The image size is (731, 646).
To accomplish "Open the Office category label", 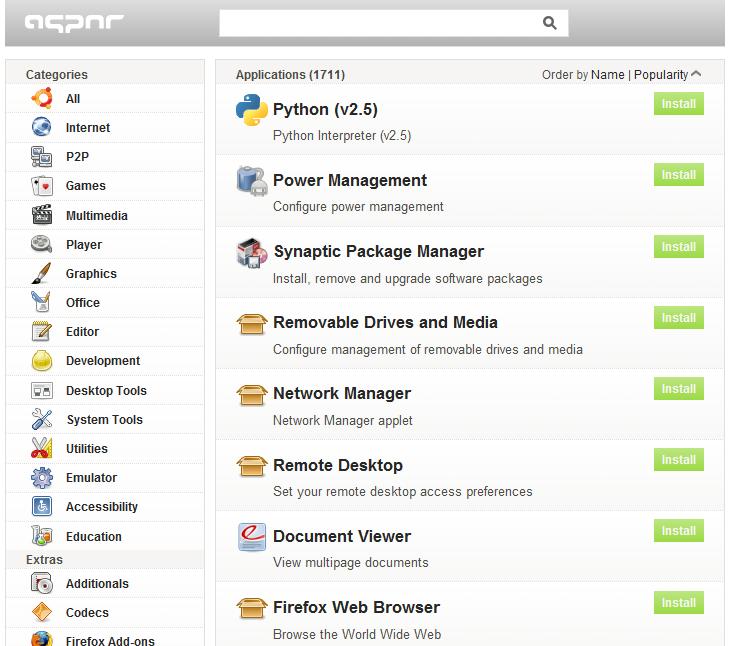I will (x=83, y=302).
